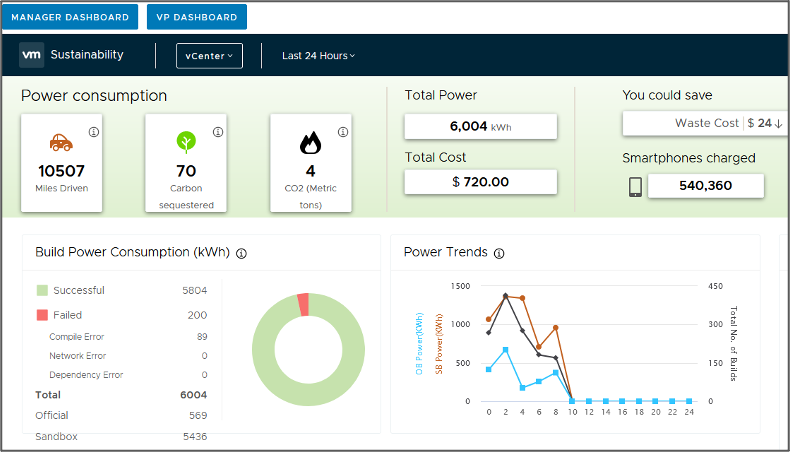Open info icon on Carbon sequestered card

[x=218, y=132]
